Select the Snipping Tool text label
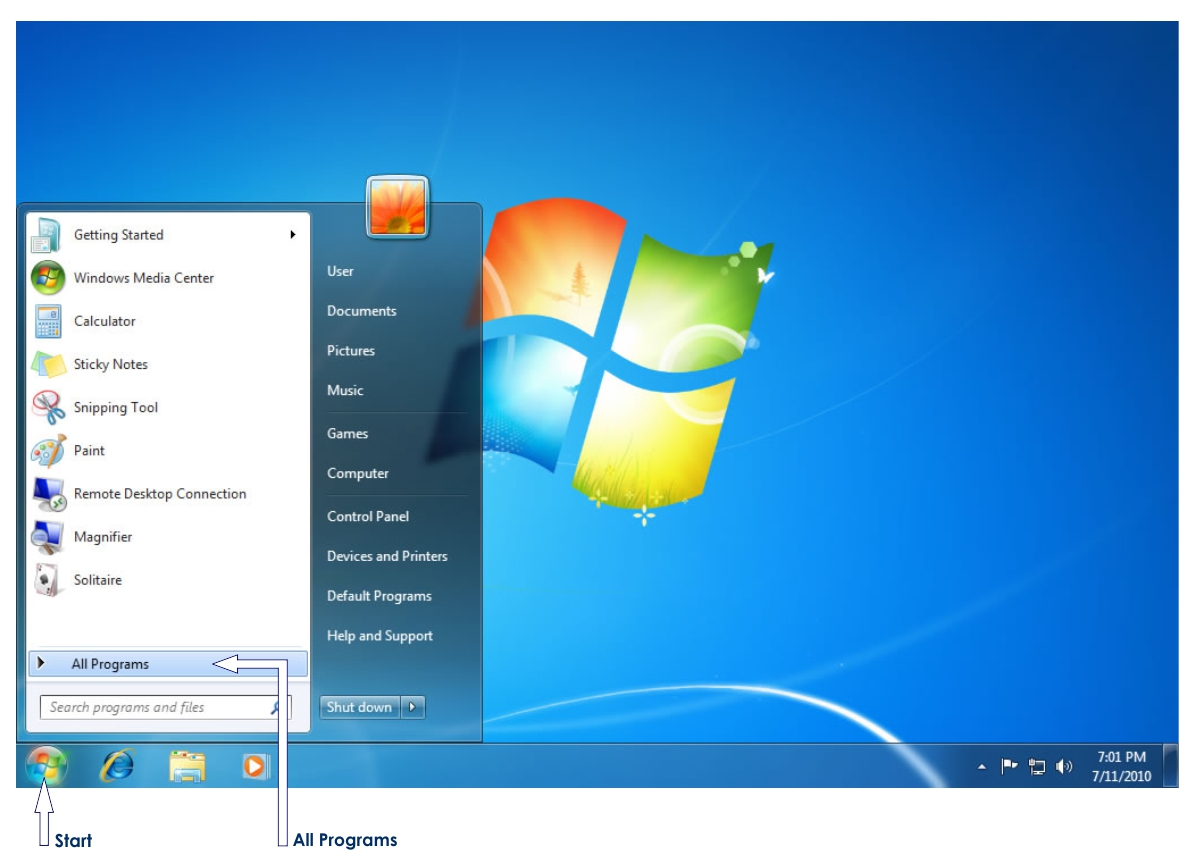This screenshot has width=1201, height=864. [116, 408]
